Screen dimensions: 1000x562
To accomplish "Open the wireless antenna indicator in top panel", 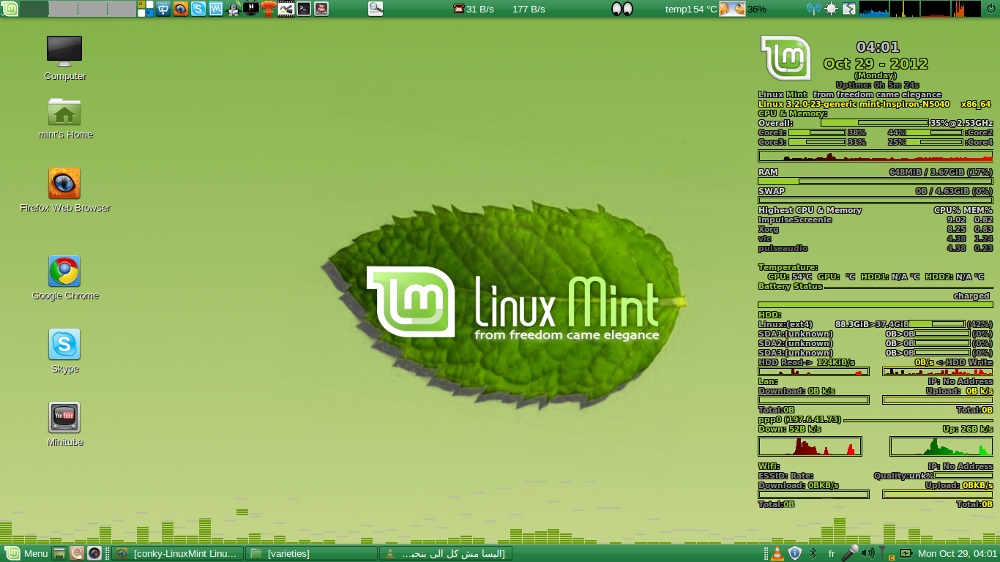I will [814, 9].
